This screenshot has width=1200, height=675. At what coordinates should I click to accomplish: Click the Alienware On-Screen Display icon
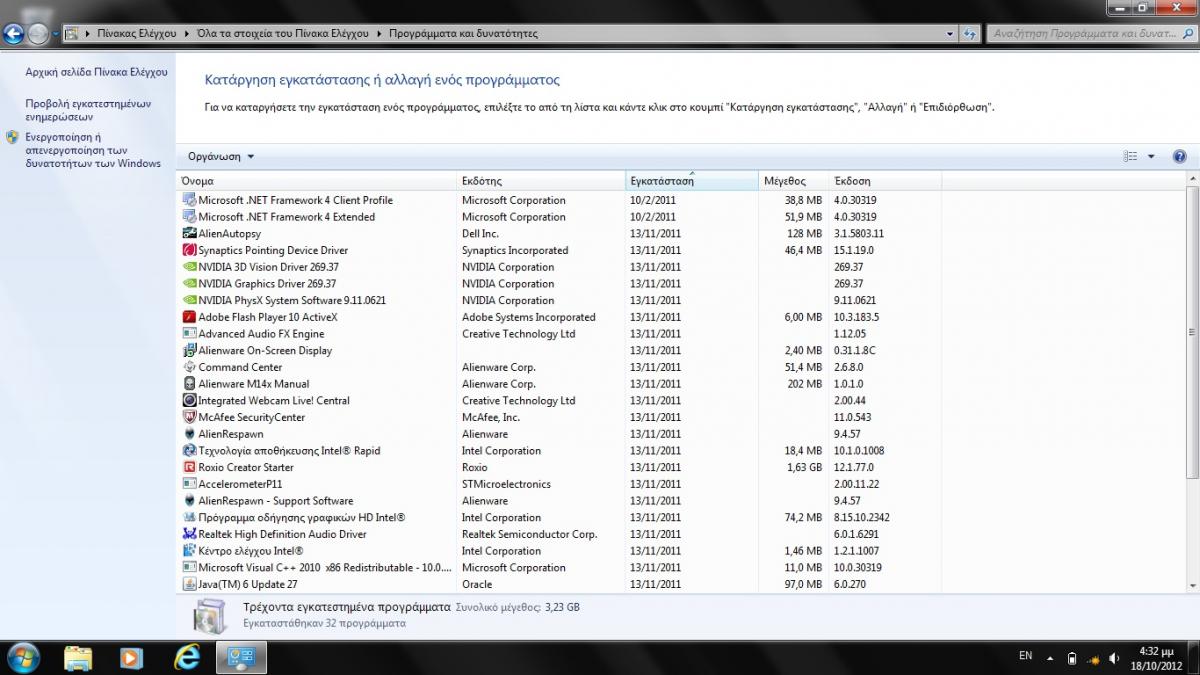(190, 350)
